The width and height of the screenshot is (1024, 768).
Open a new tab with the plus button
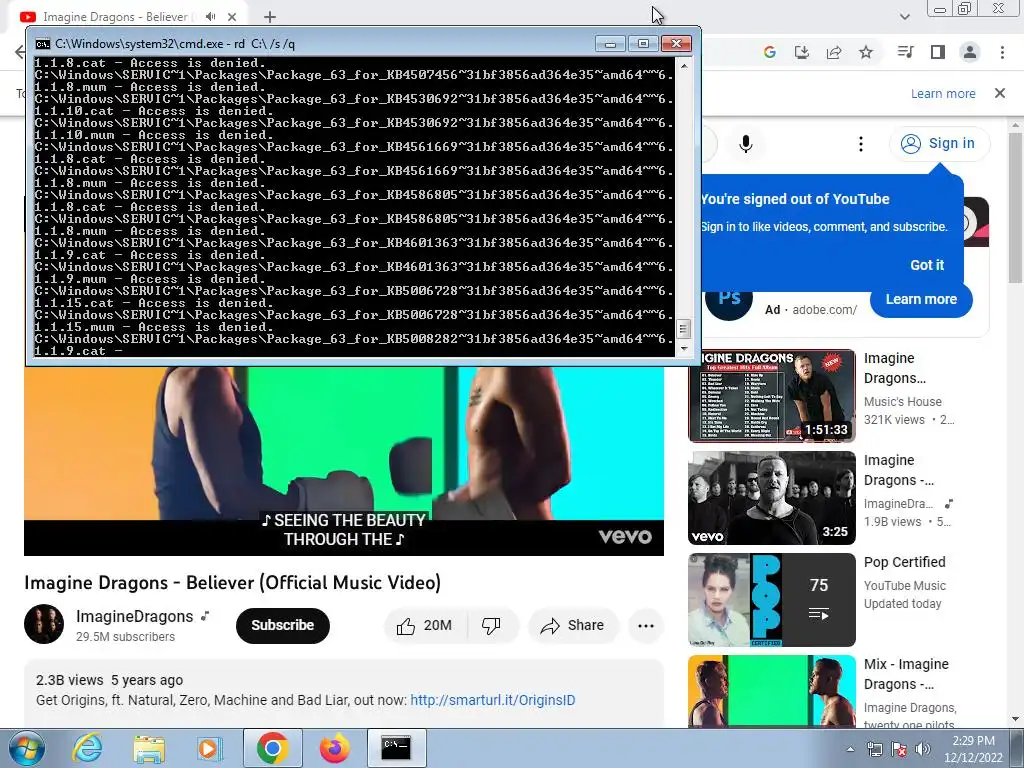(270, 17)
